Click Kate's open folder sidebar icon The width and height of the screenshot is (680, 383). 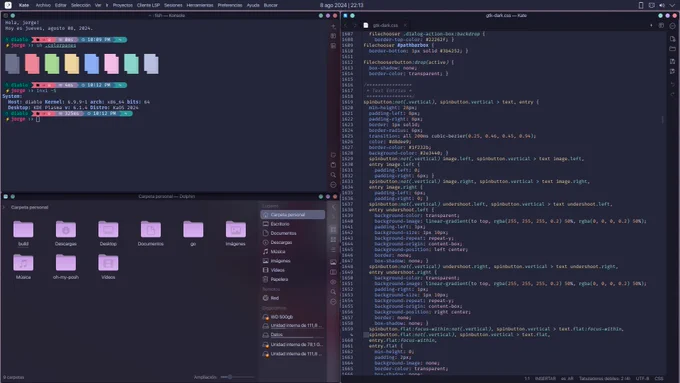pyautogui.click(x=673, y=49)
